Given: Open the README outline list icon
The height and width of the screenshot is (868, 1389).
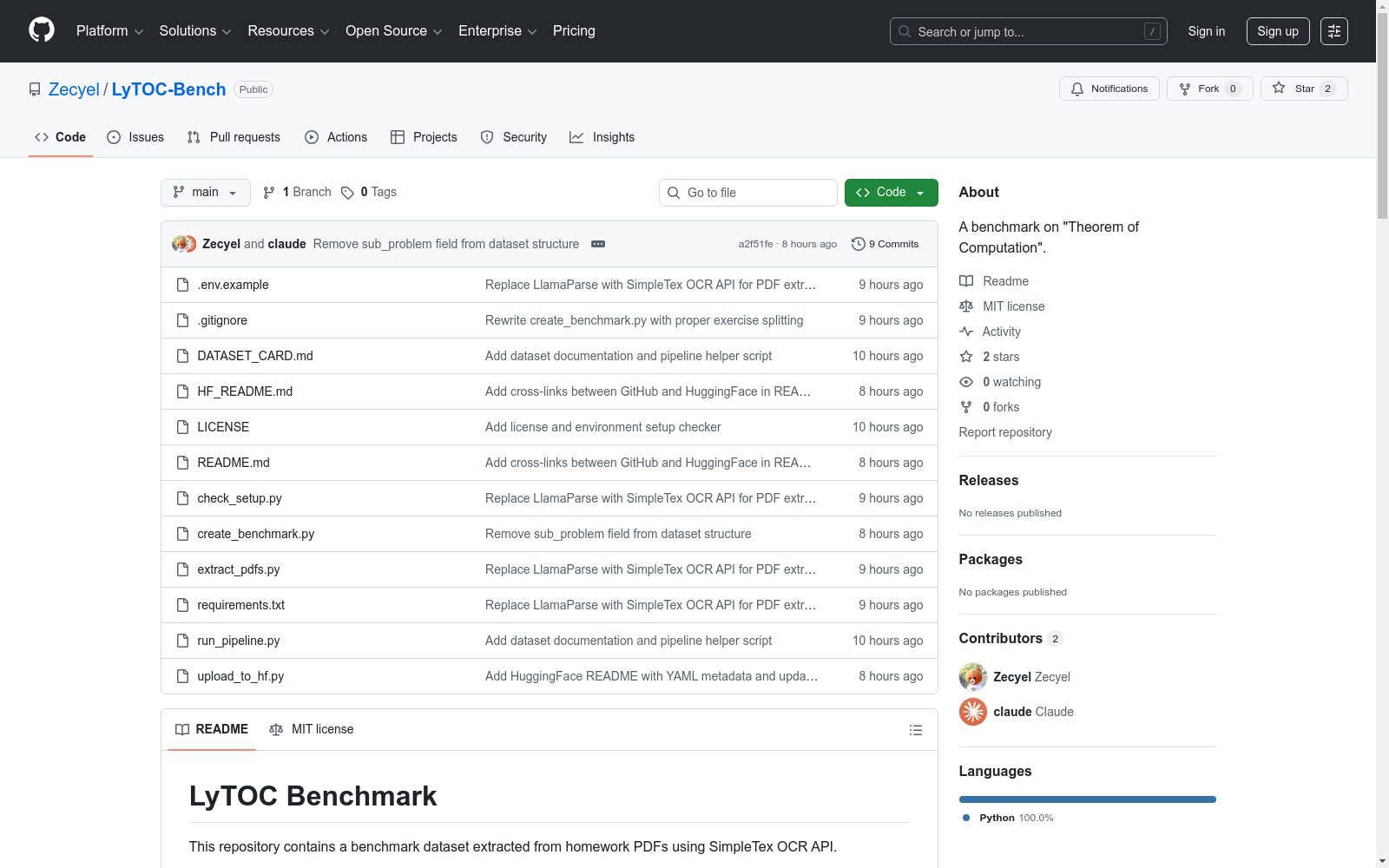Looking at the screenshot, I should click(x=915, y=730).
